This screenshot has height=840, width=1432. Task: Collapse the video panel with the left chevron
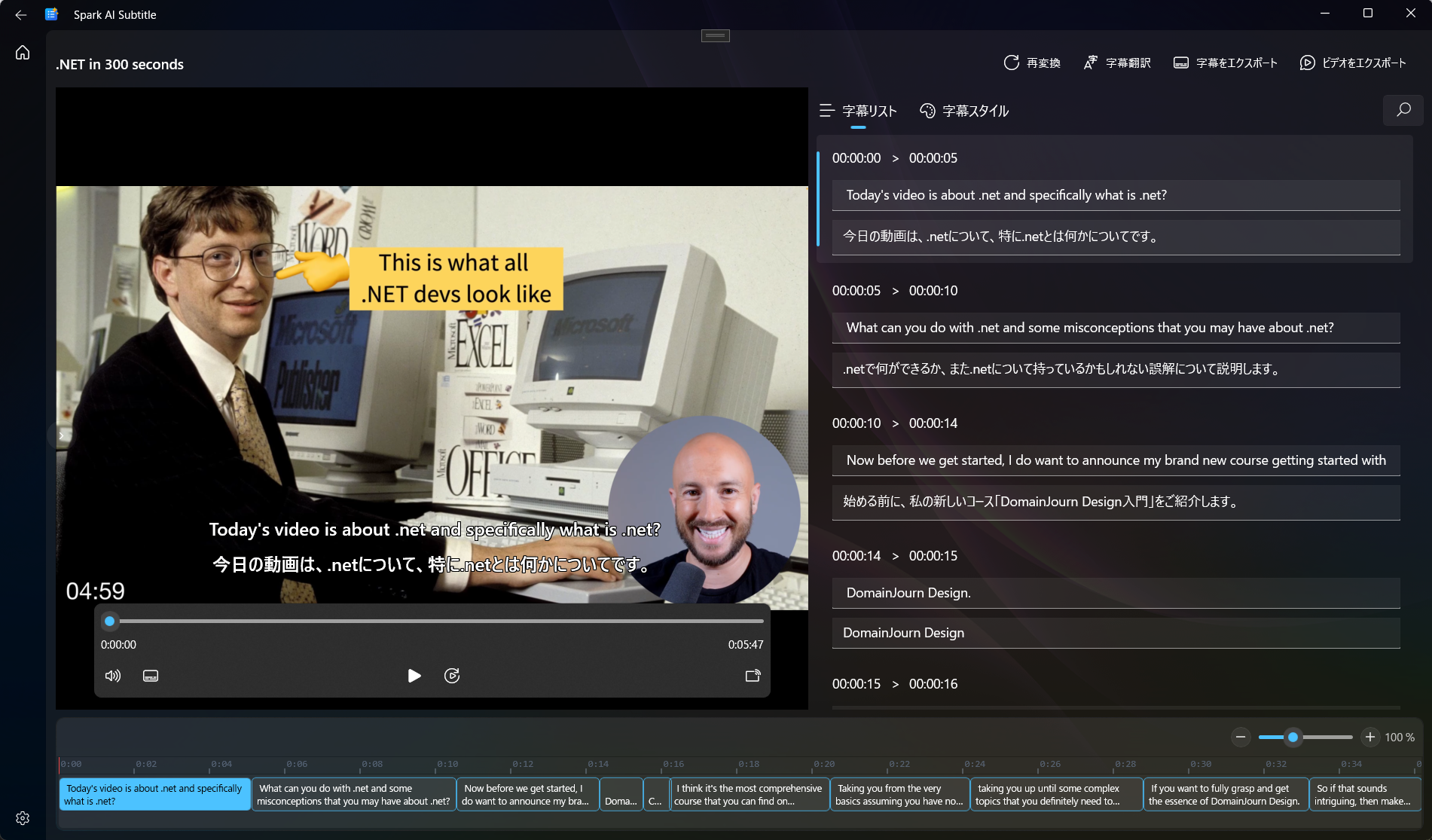coord(61,435)
